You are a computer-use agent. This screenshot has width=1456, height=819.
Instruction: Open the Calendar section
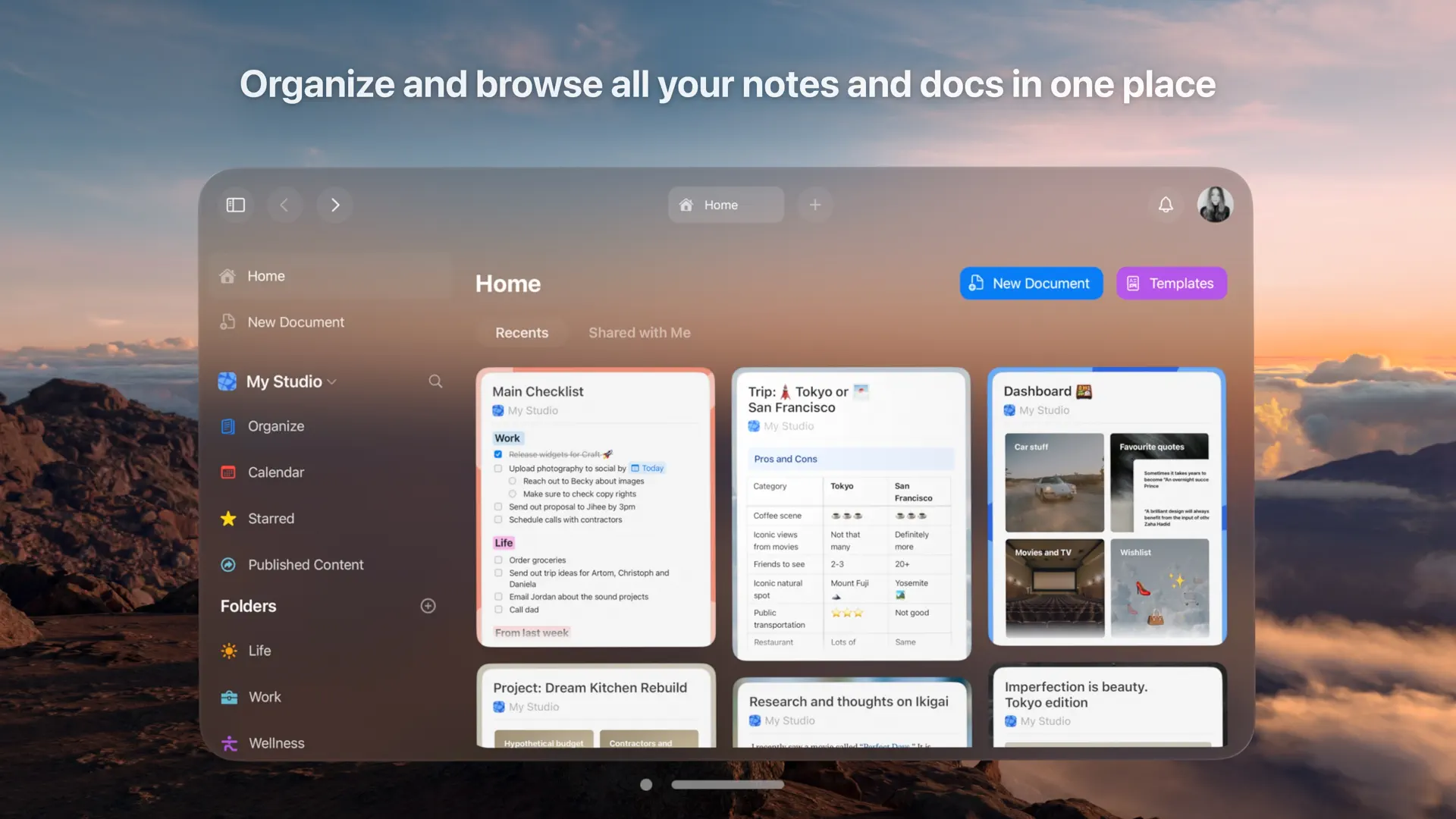pyautogui.click(x=275, y=472)
